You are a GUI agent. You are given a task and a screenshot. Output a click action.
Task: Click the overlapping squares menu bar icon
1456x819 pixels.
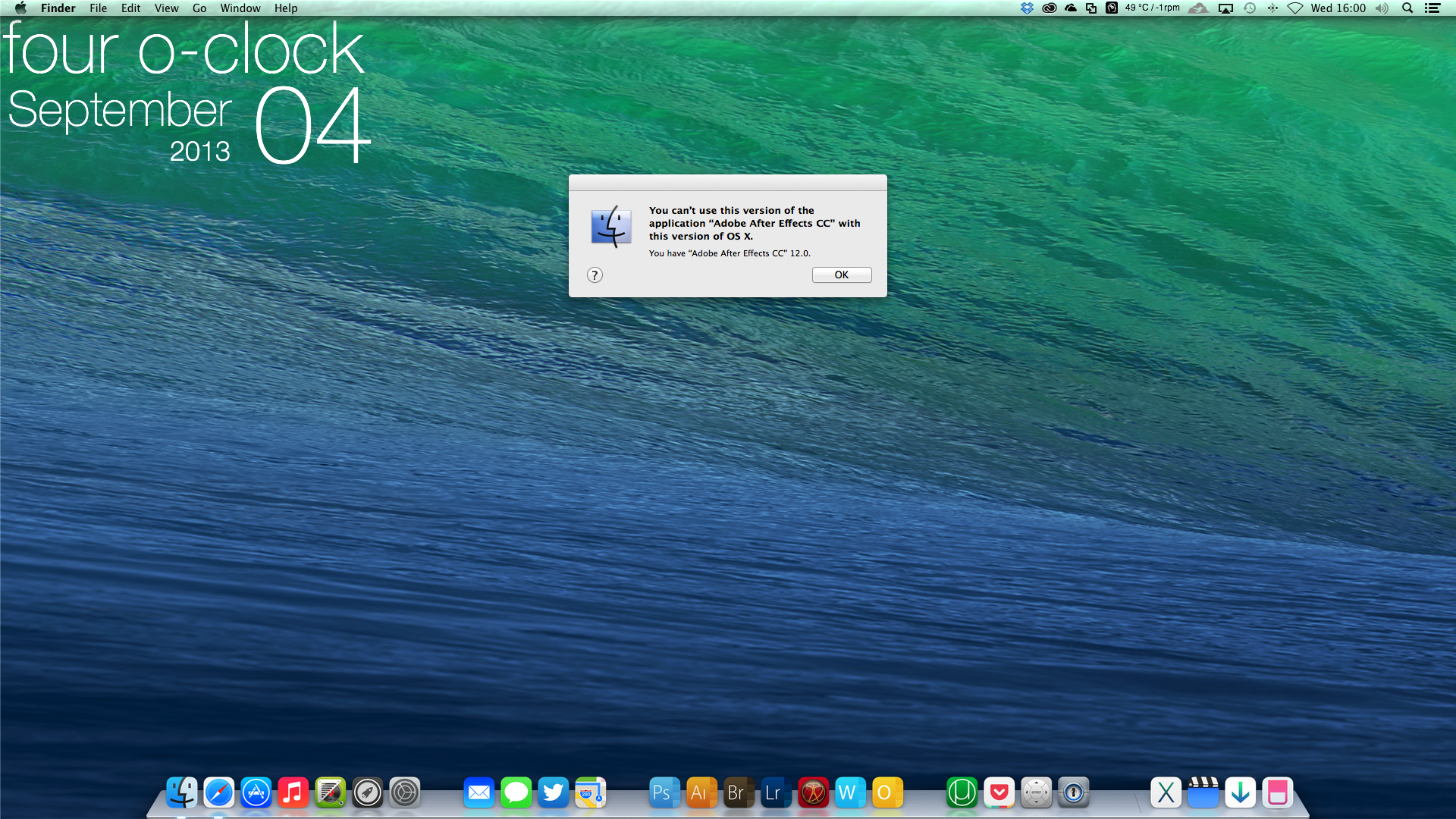pos(1091,8)
